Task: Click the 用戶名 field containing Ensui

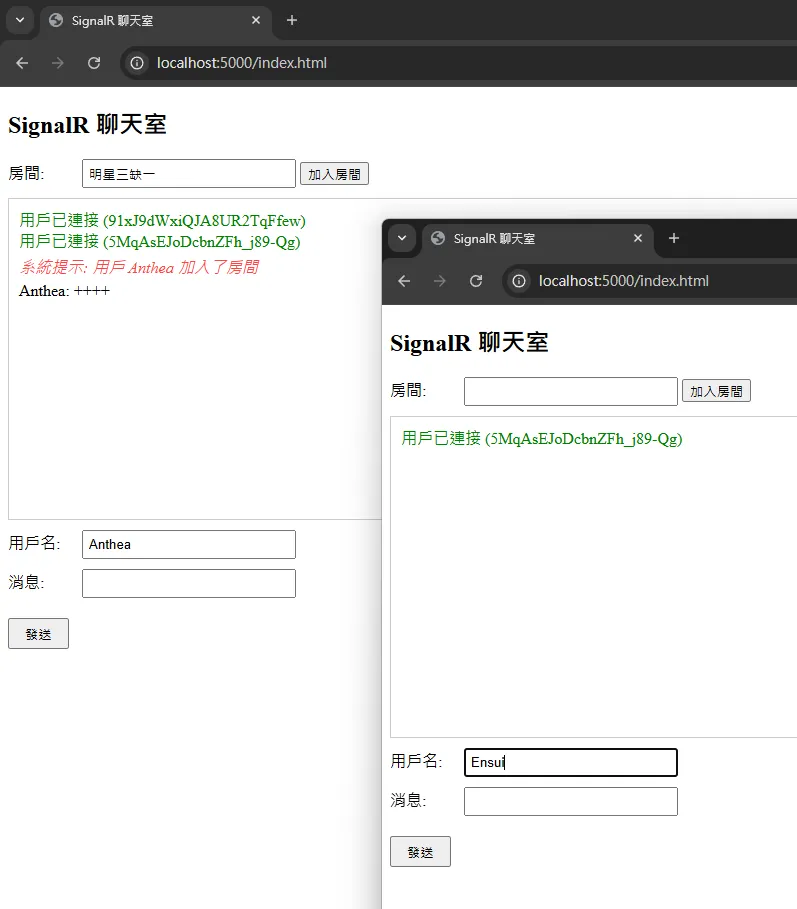Action: (571, 762)
